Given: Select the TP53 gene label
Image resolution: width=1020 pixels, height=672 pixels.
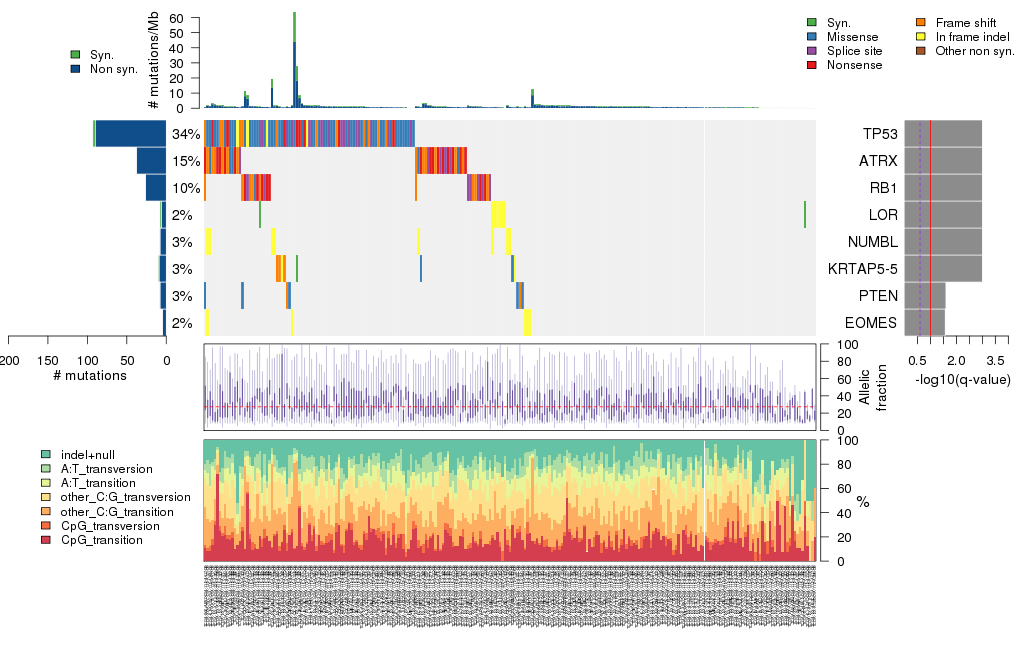Looking at the screenshot, I should pos(879,134).
